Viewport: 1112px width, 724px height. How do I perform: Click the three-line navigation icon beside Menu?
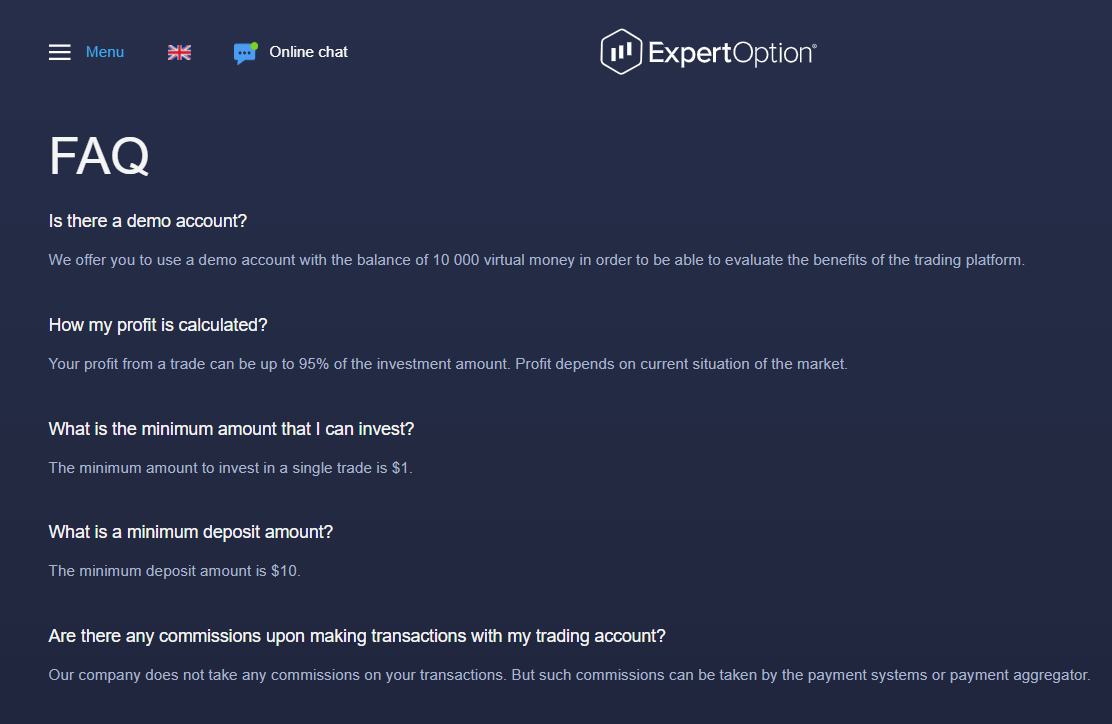click(59, 51)
